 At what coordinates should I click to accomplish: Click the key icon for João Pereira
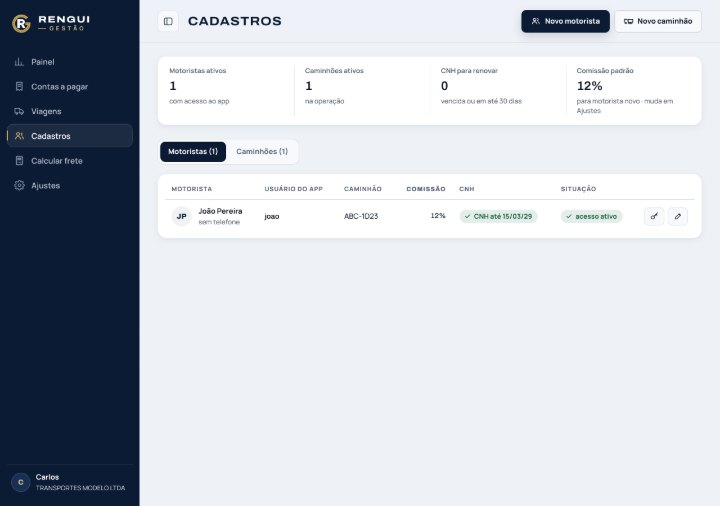[x=654, y=216]
